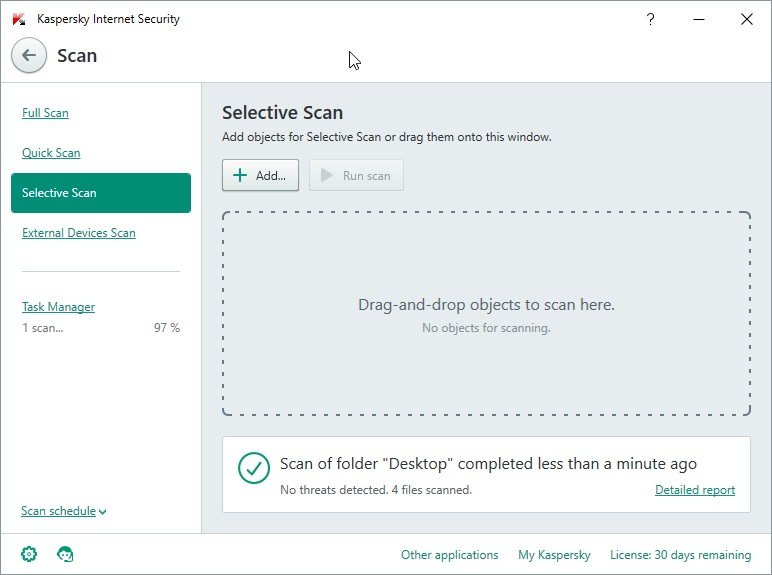
Task: Open support via the headset face icon
Action: tap(65, 554)
